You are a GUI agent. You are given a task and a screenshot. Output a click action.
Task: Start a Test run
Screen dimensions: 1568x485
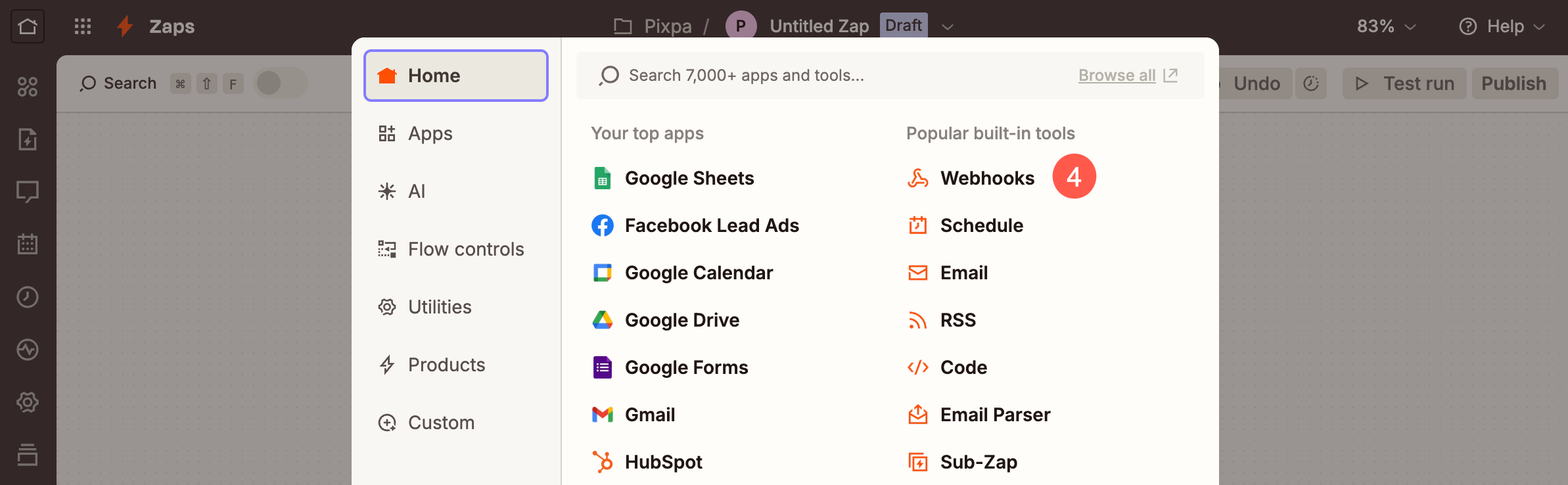[x=1404, y=83]
